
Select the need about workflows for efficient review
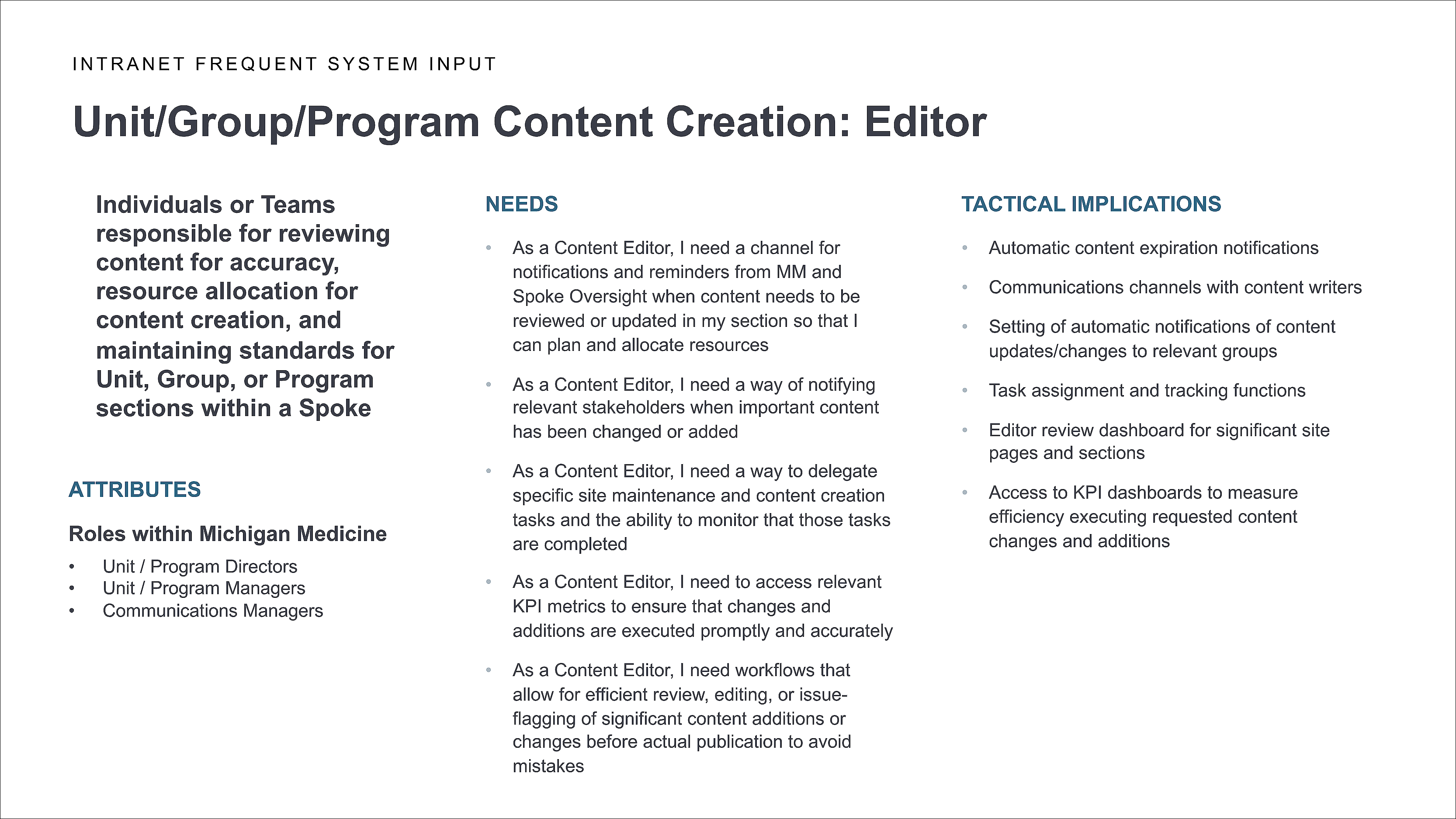point(681,718)
